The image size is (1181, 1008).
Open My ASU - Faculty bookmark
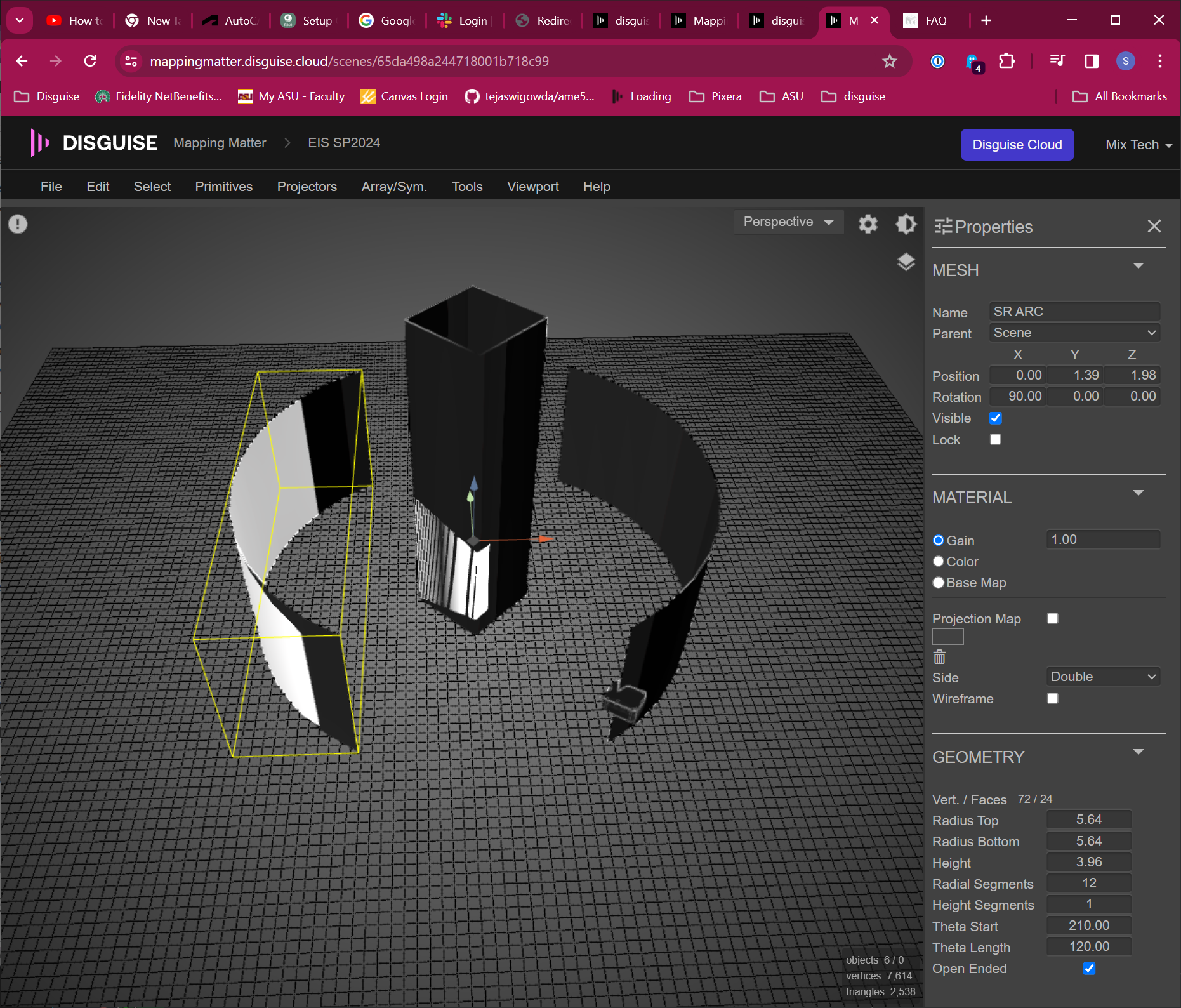click(291, 96)
